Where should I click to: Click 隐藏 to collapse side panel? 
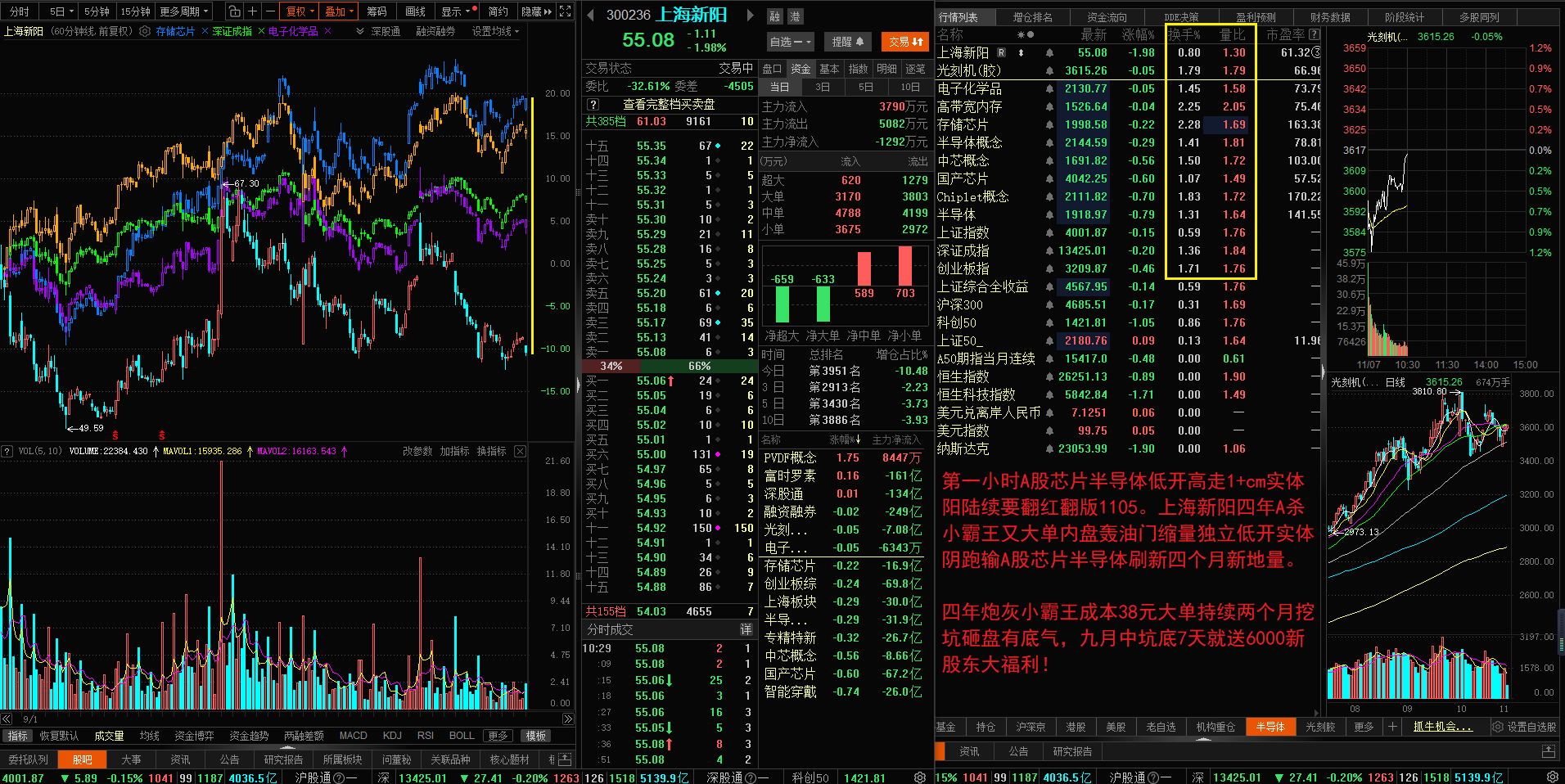point(536,11)
